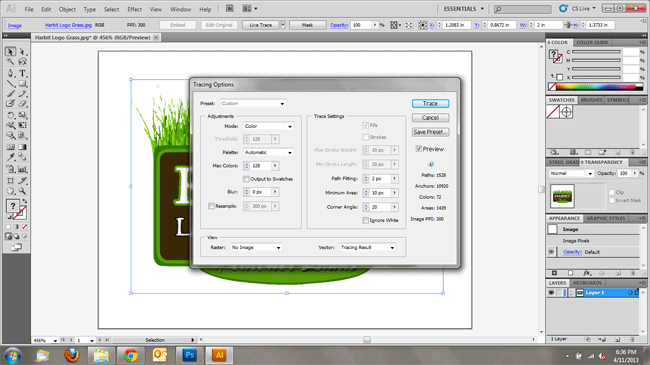Click the None swatch in Swatches panel
Image resolution: width=650 pixels, height=365 pixels.
pyautogui.click(x=553, y=112)
